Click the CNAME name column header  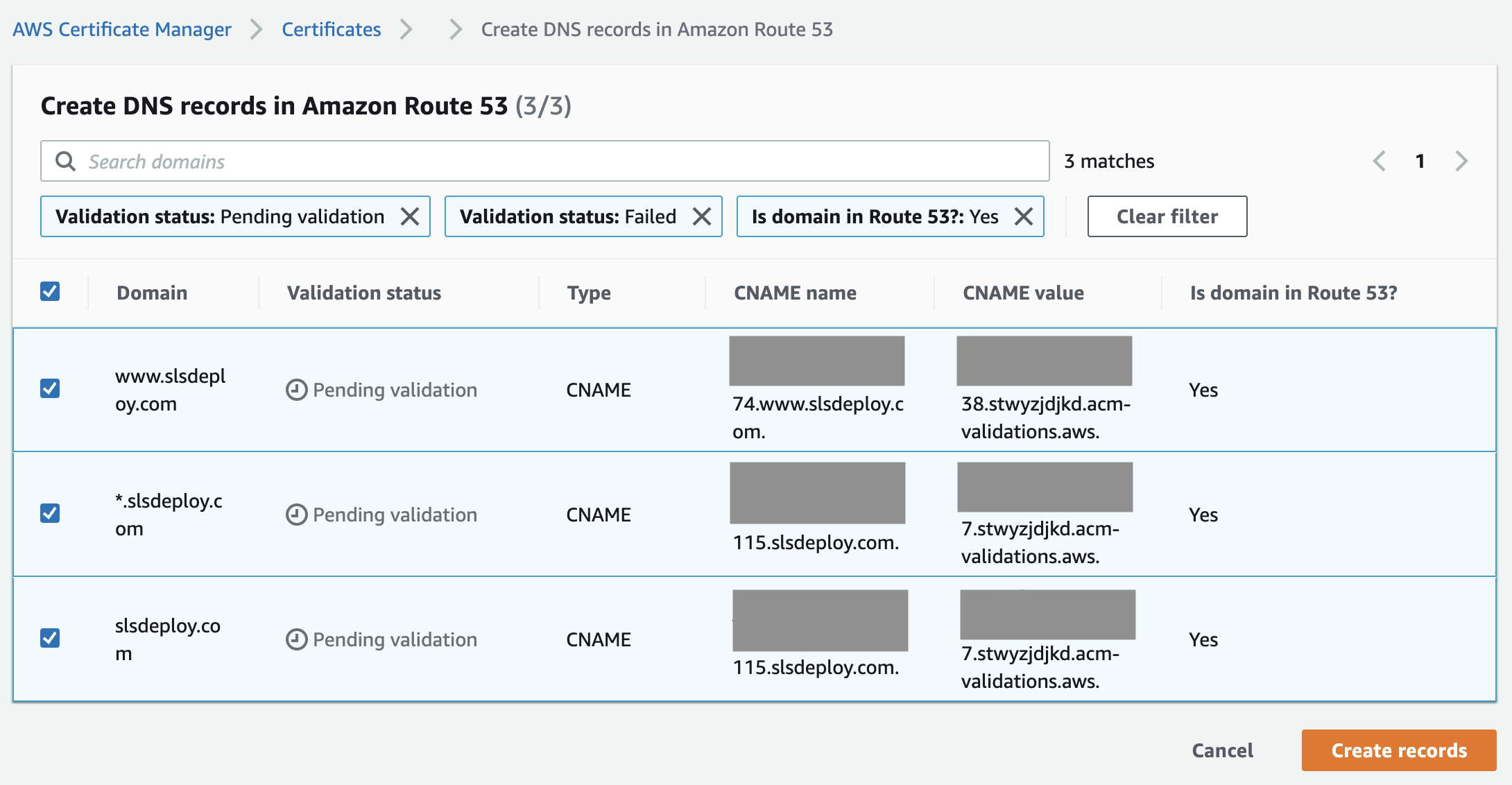pyautogui.click(x=795, y=293)
